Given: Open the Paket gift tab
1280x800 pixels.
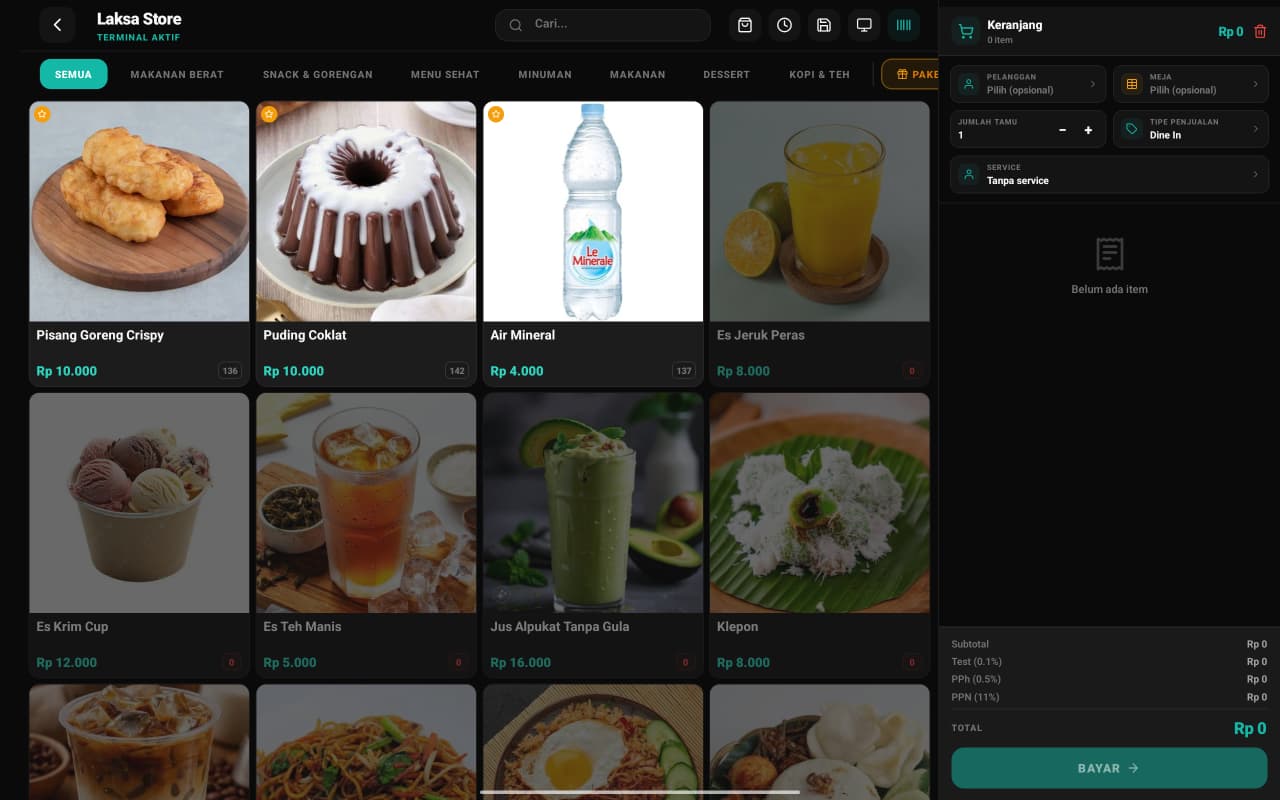Looking at the screenshot, I should [910, 74].
